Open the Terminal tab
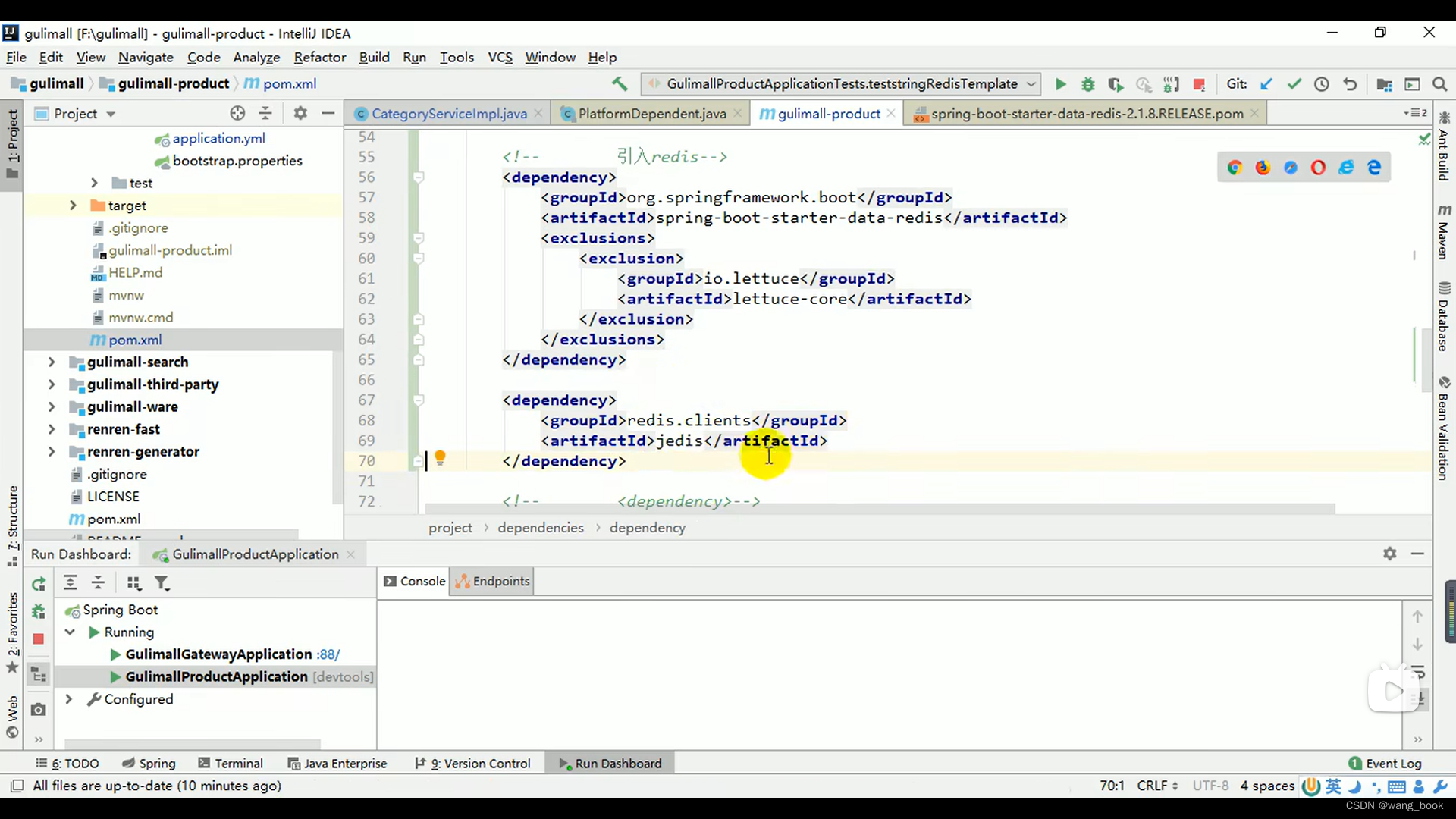Viewport: 1456px width, 819px height. [x=238, y=763]
